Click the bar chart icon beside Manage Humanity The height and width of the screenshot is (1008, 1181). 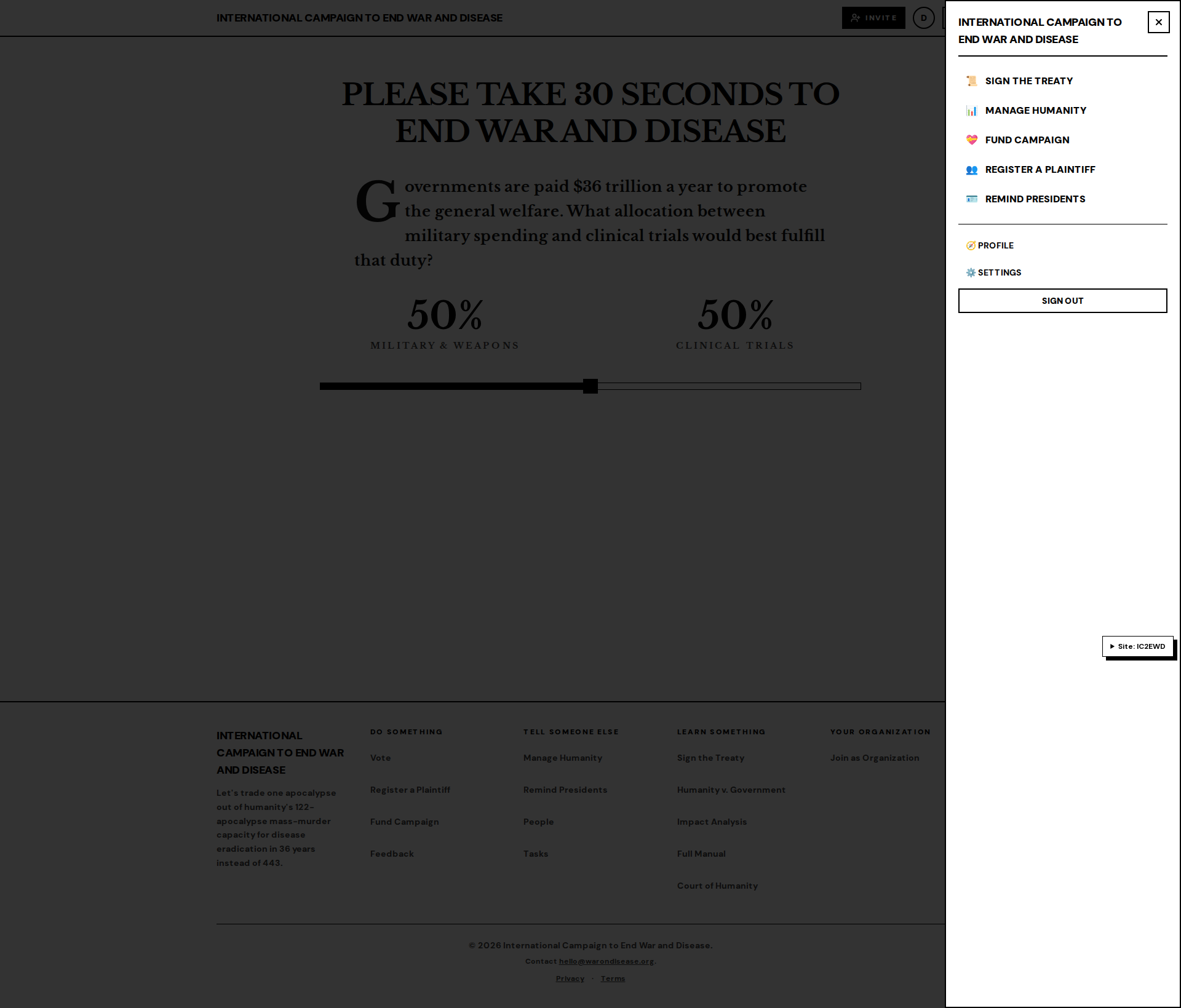972,111
